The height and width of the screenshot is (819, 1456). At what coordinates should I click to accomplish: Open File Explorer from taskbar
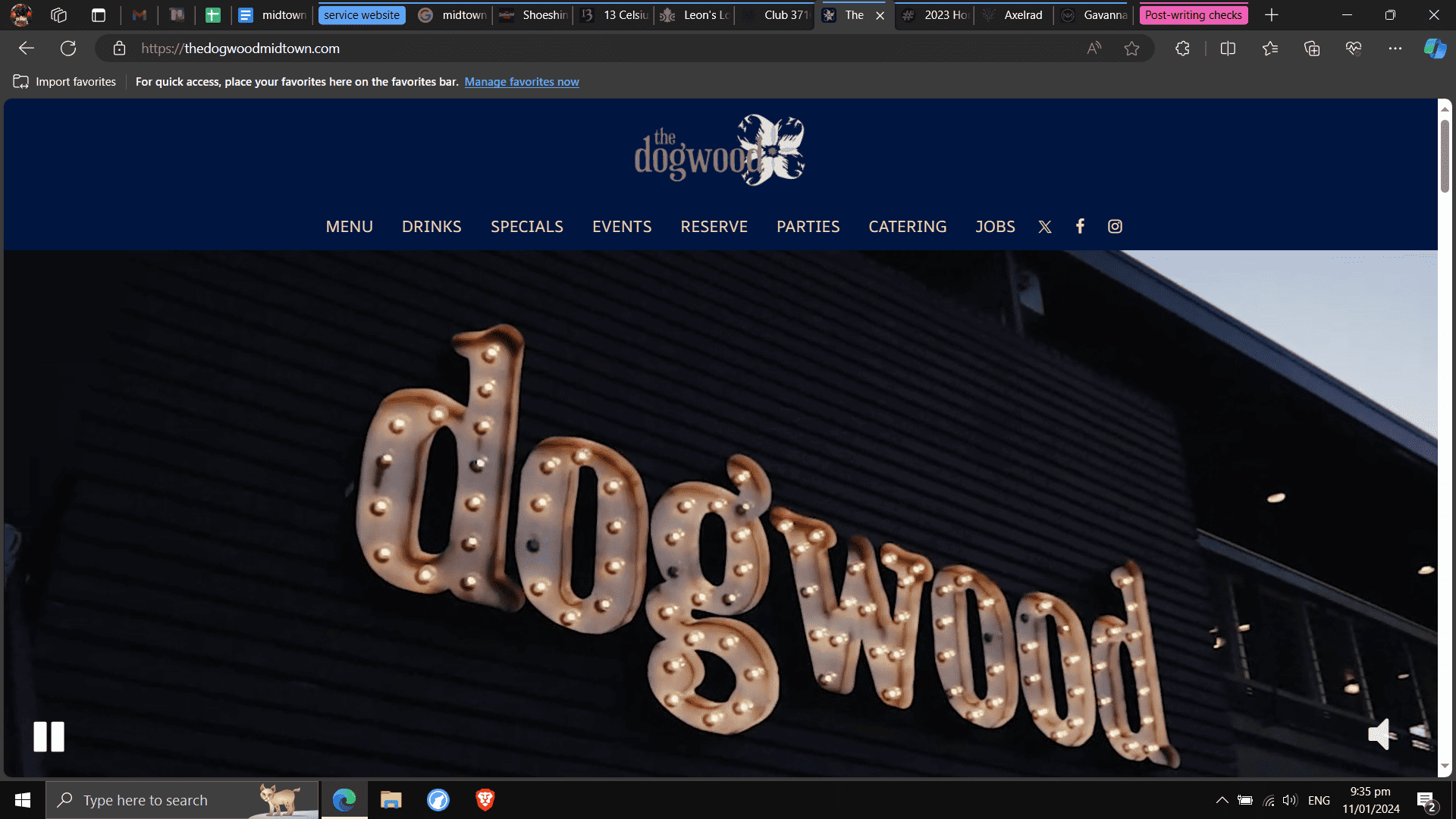coord(391,800)
